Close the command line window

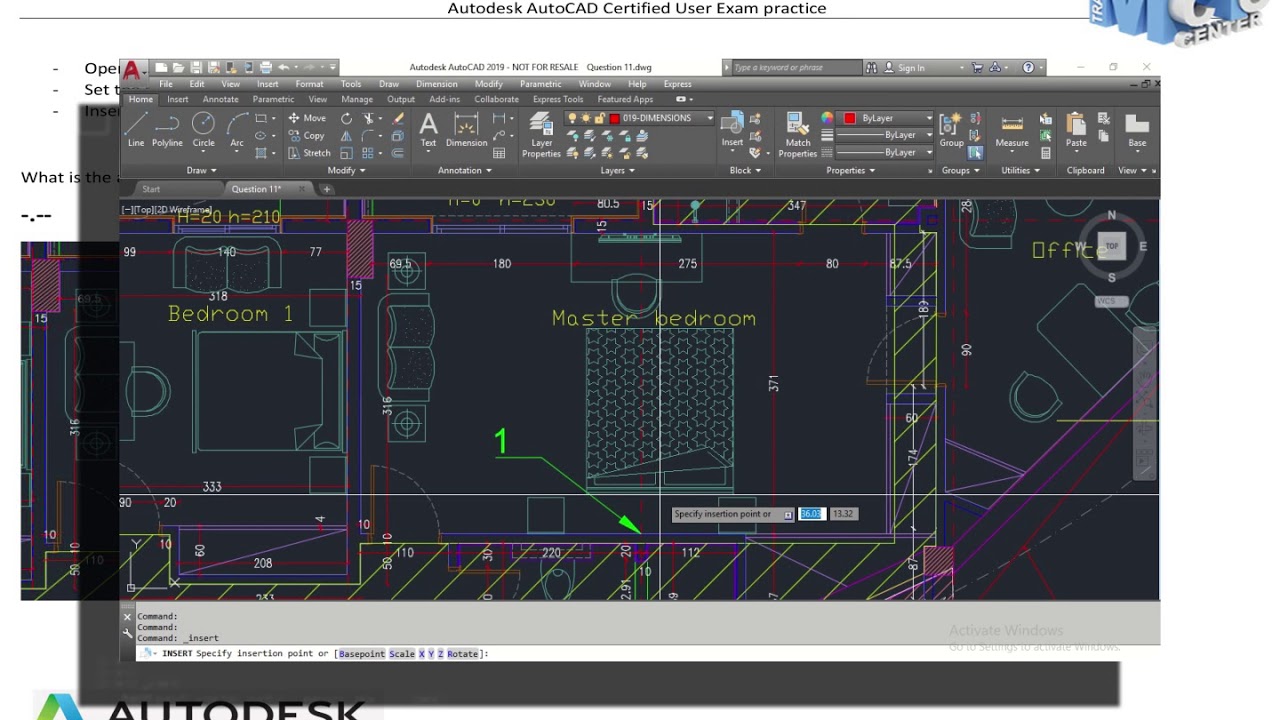[127, 617]
